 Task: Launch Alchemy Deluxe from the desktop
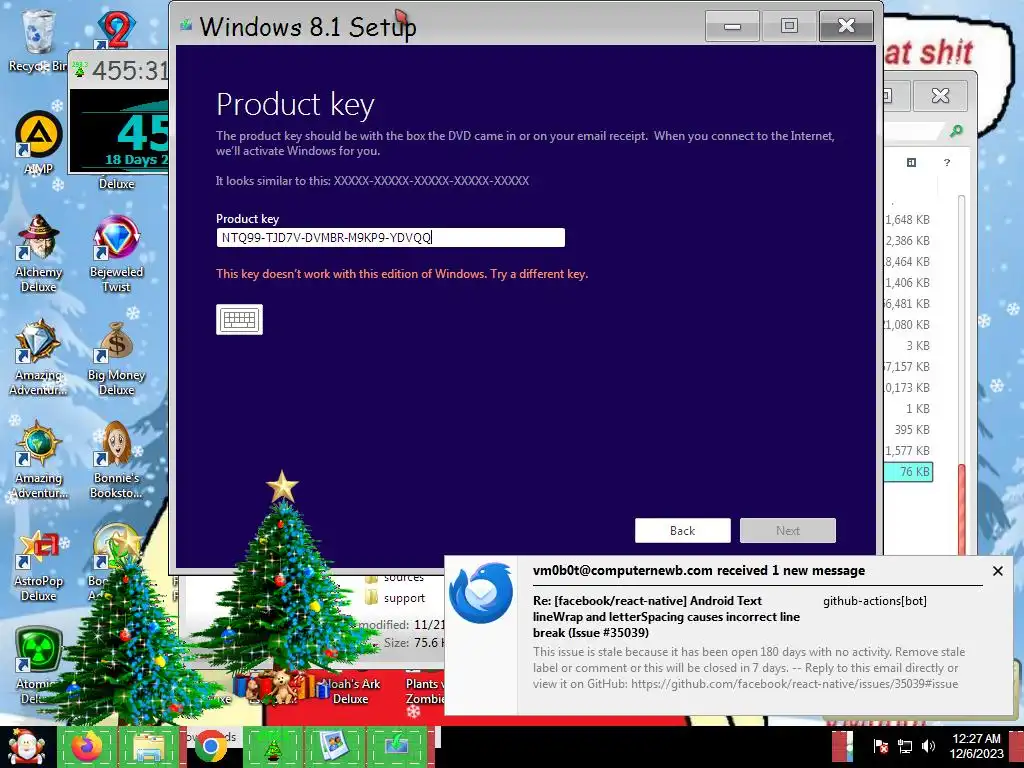tap(39, 253)
